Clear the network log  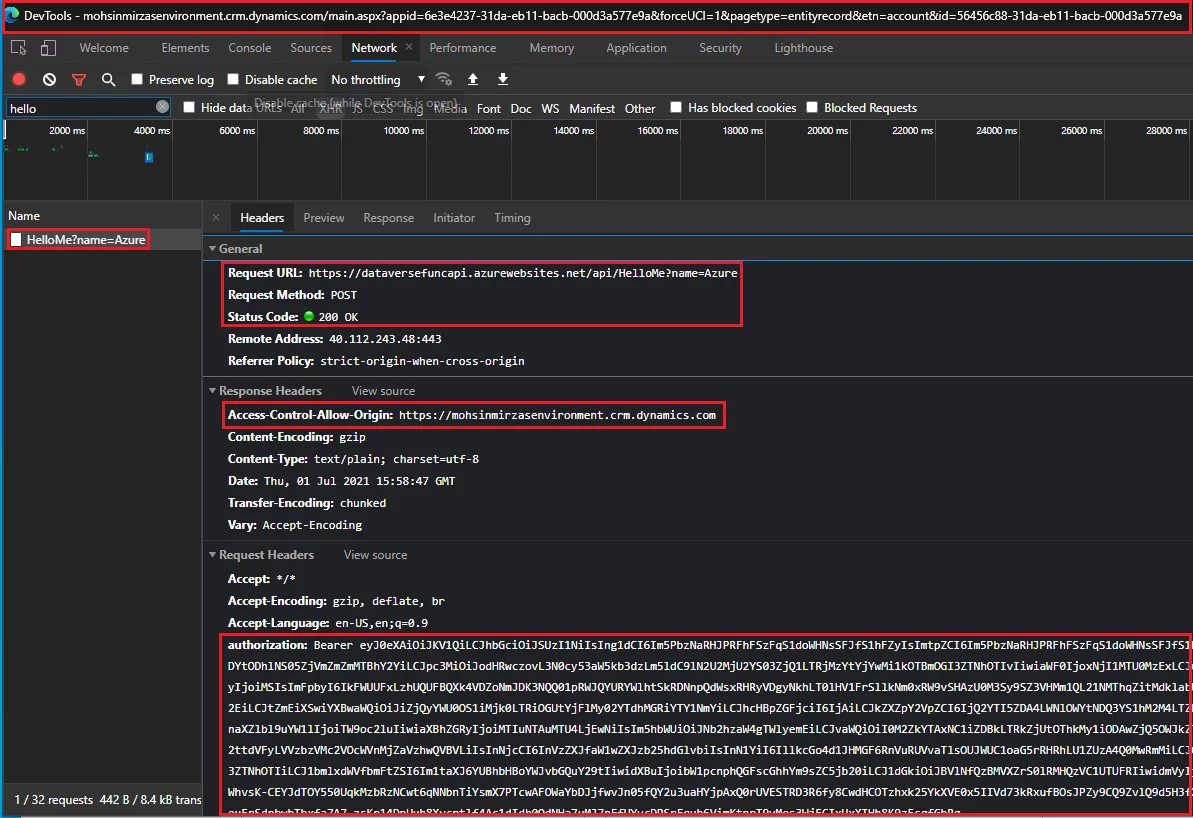(49, 79)
